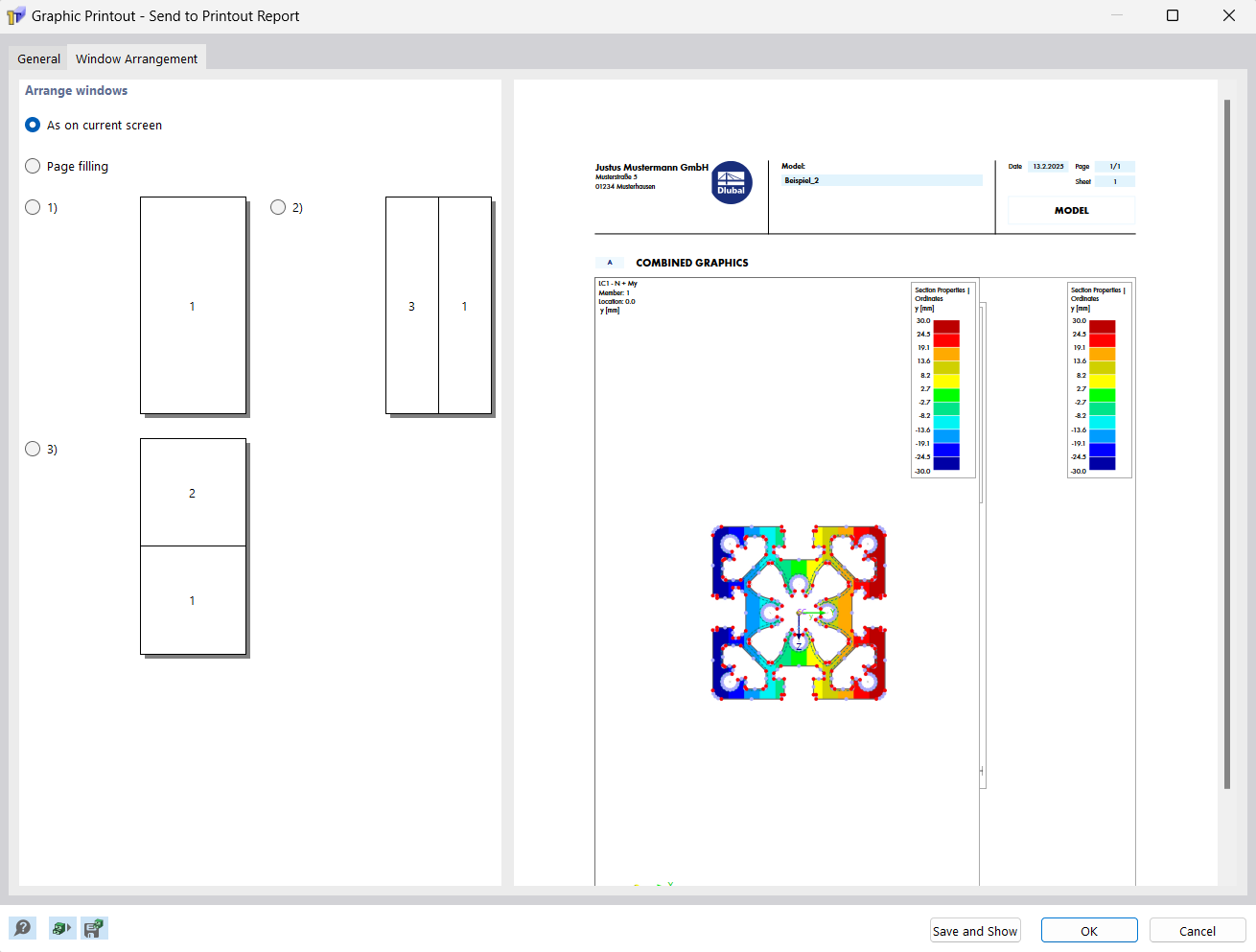This screenshot has height=952, width=1256.
Task: Click the green 2.7 swatch in the left legend
Action: (x=946, y=395)
